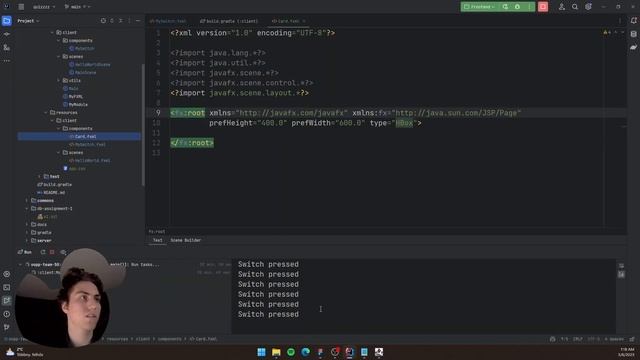Screen dimensions: 640x360
Task: Open the Services tool window icon
Action: click(x=7, y=274)
